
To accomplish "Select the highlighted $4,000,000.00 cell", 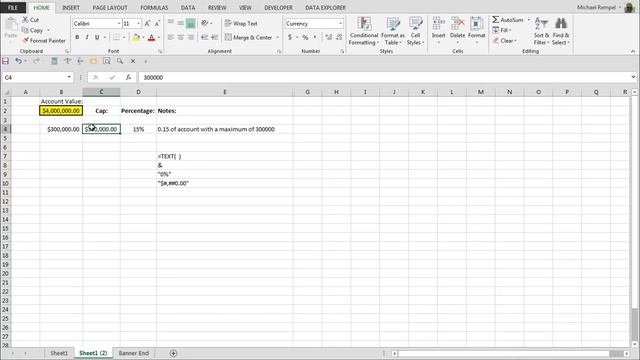I will click(61, 111).
